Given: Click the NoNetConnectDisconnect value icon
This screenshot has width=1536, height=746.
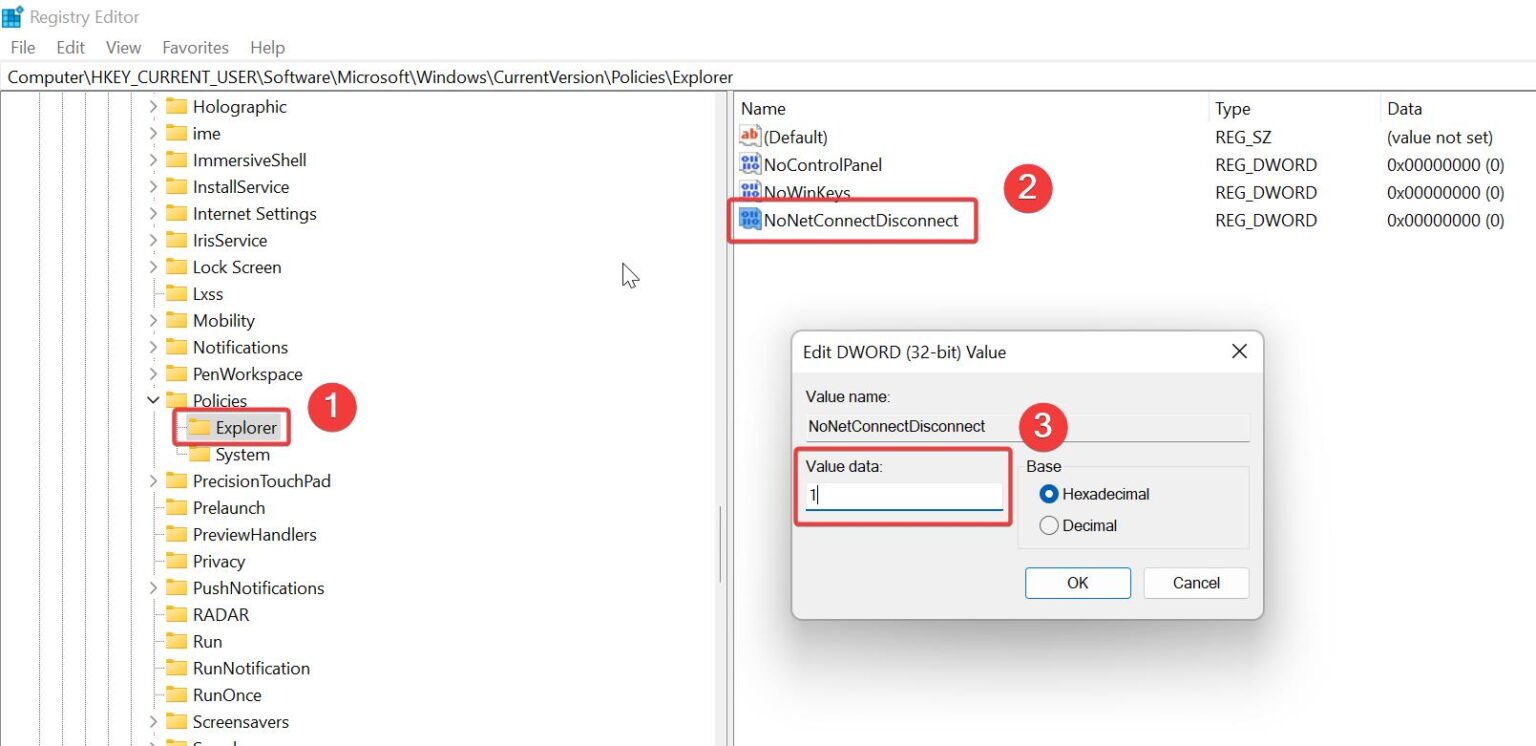Looking at the screenshot, I should point(749,220).
